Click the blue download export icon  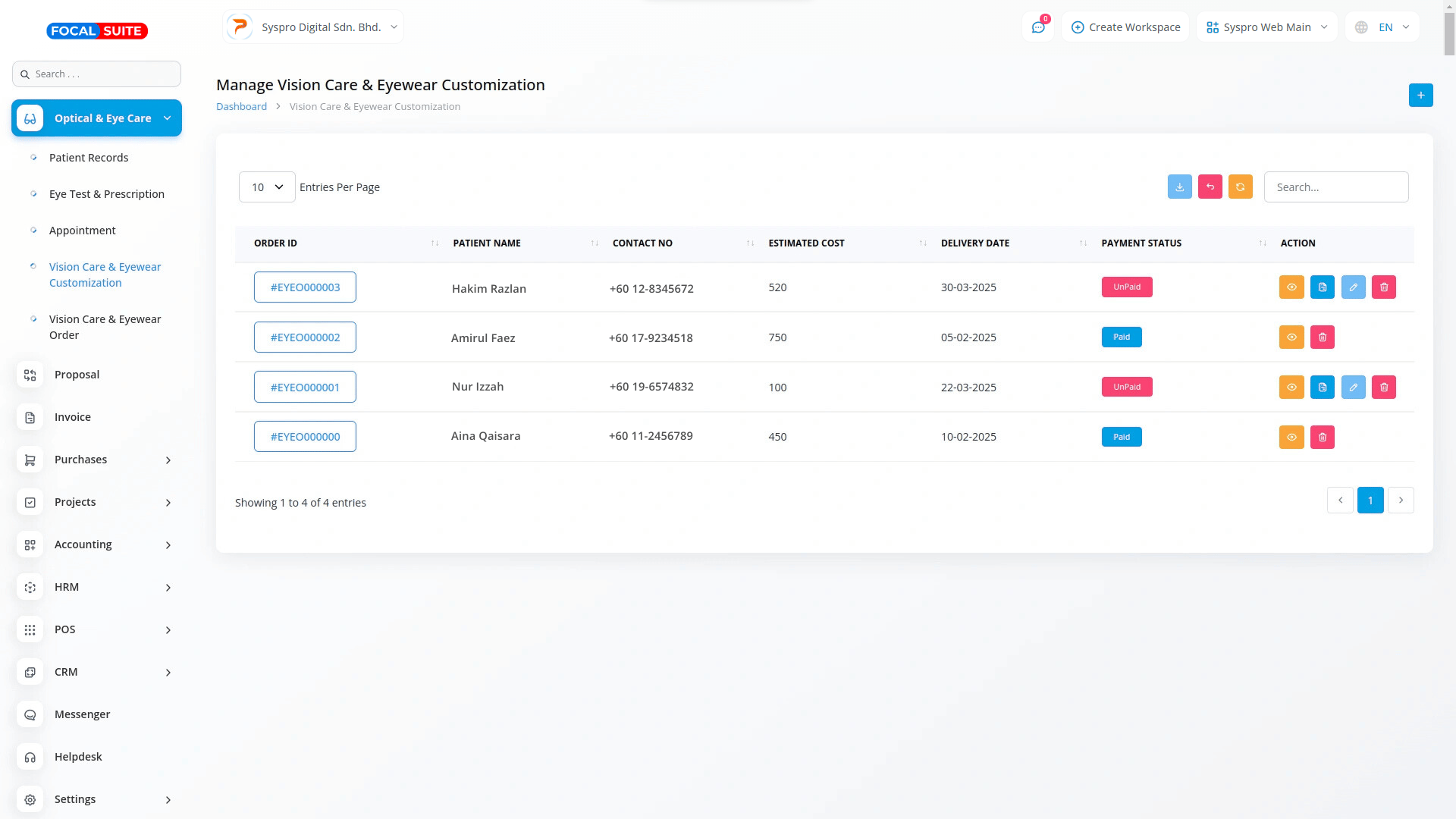(1179, 187)
